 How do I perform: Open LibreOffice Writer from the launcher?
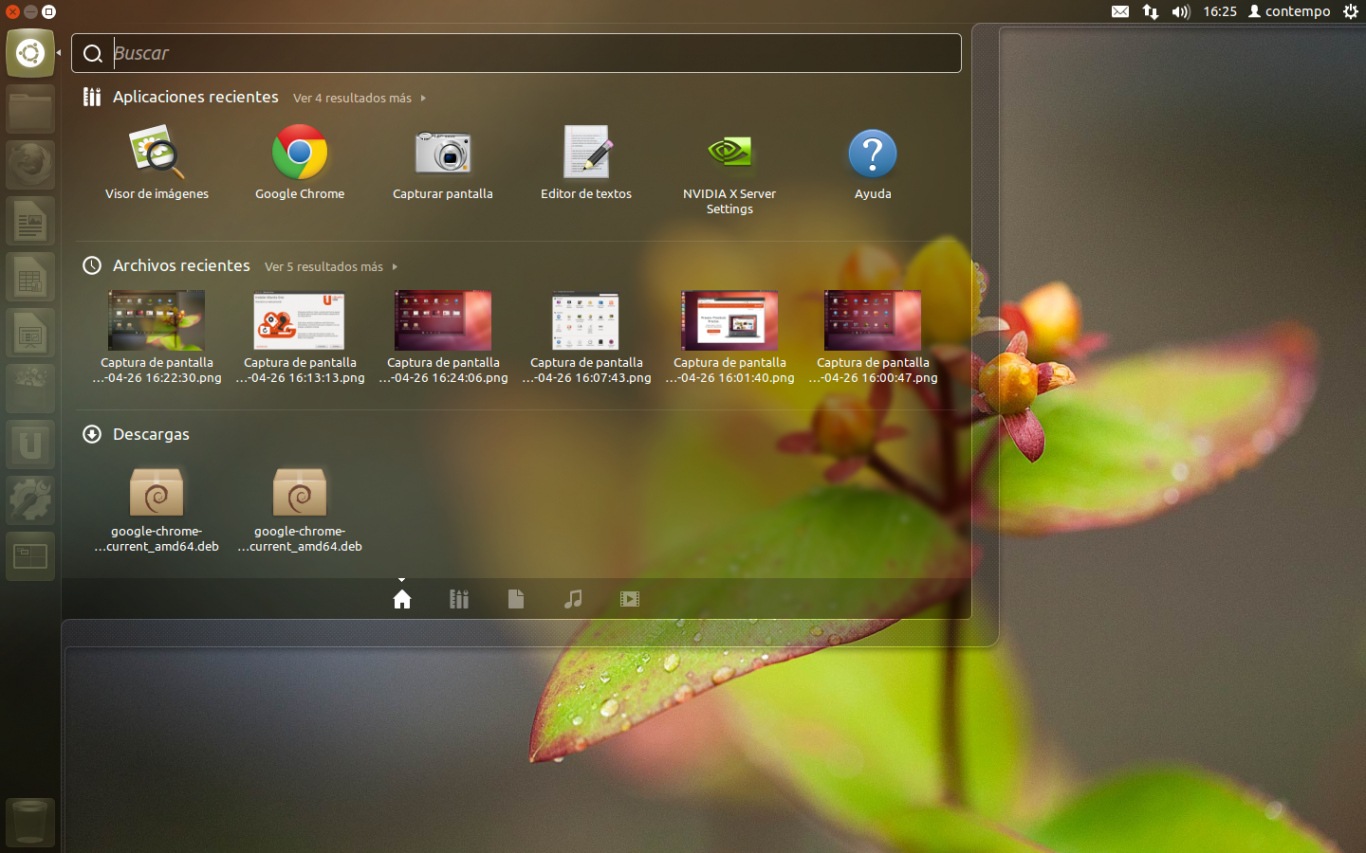(30, 221)
